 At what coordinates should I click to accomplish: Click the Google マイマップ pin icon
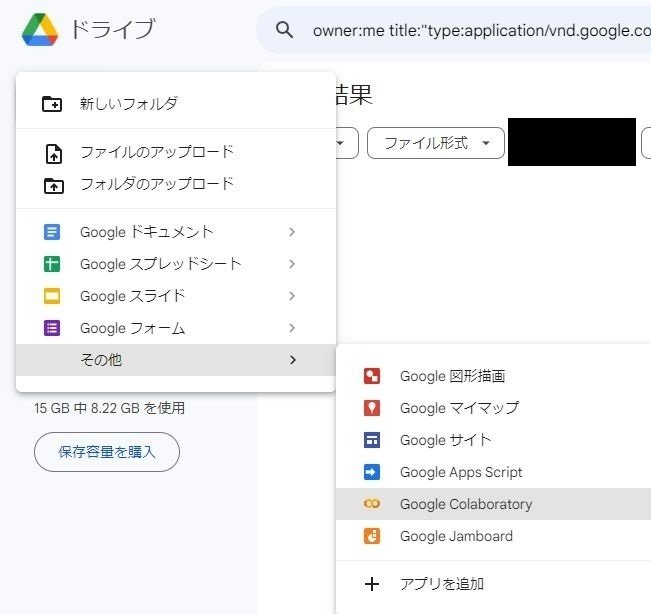(x=372, y=408)
